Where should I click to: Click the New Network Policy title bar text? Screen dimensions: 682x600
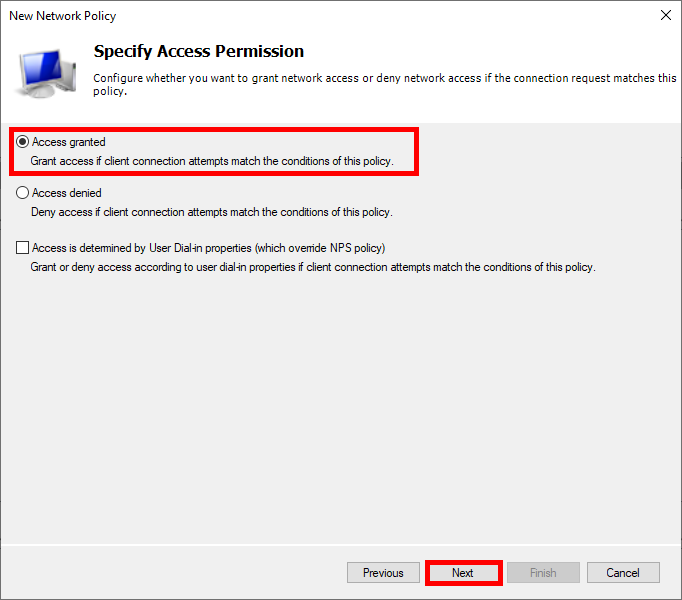[x=62, y=16]
